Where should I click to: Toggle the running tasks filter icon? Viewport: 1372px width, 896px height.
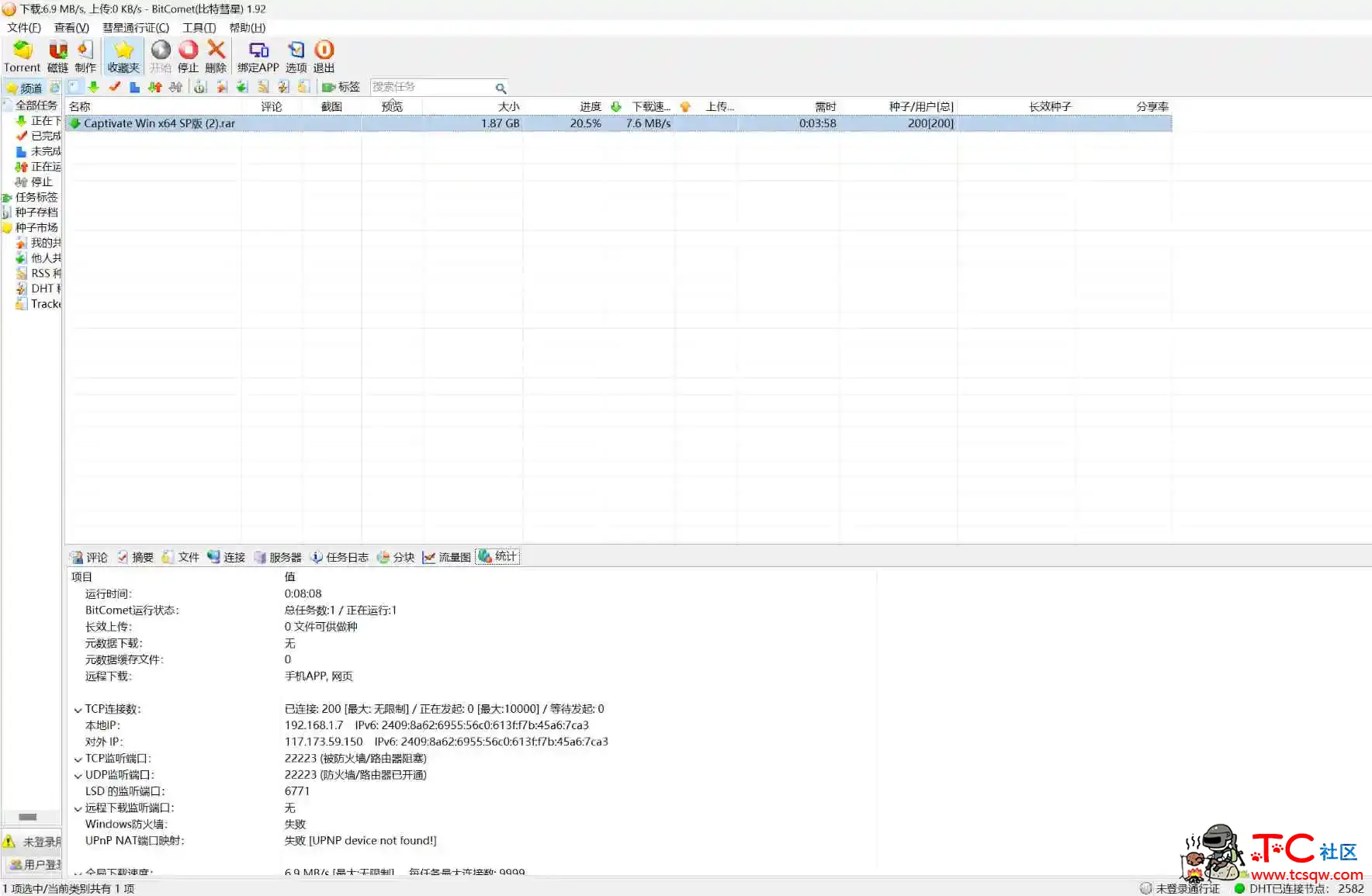[x=155, y=87]
